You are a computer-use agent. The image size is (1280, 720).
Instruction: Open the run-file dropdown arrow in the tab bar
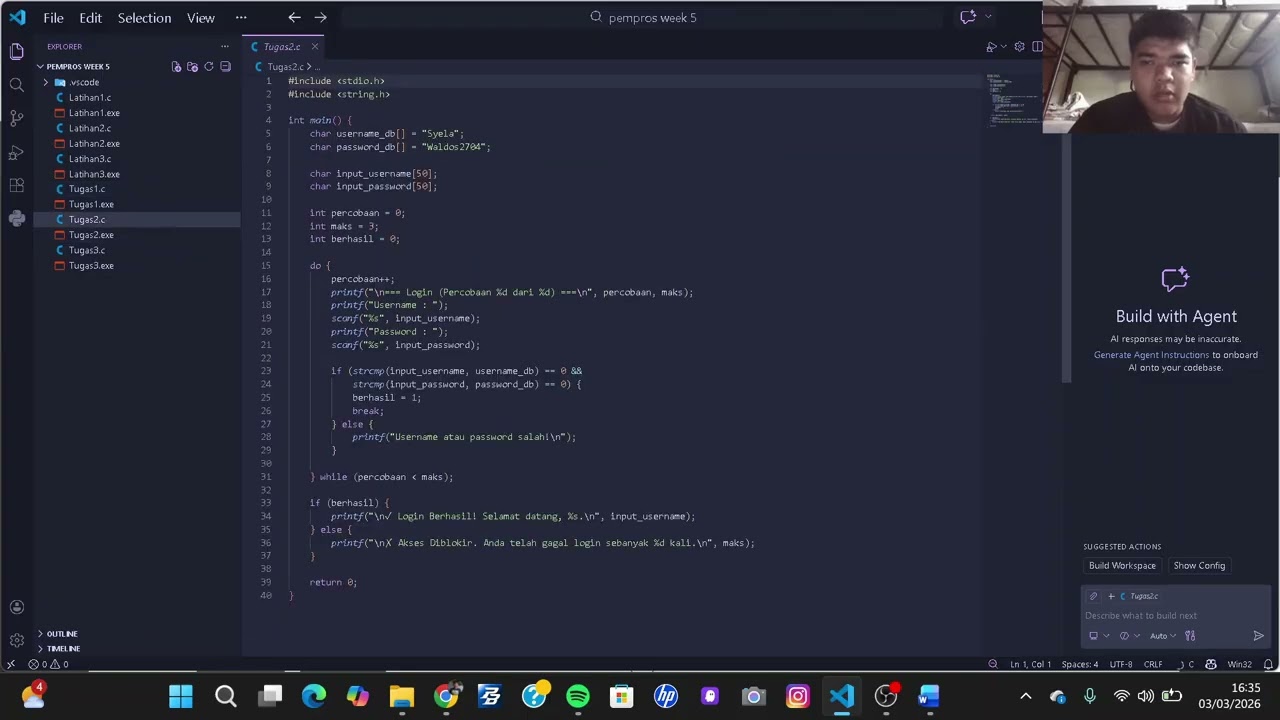point(1003,47)
